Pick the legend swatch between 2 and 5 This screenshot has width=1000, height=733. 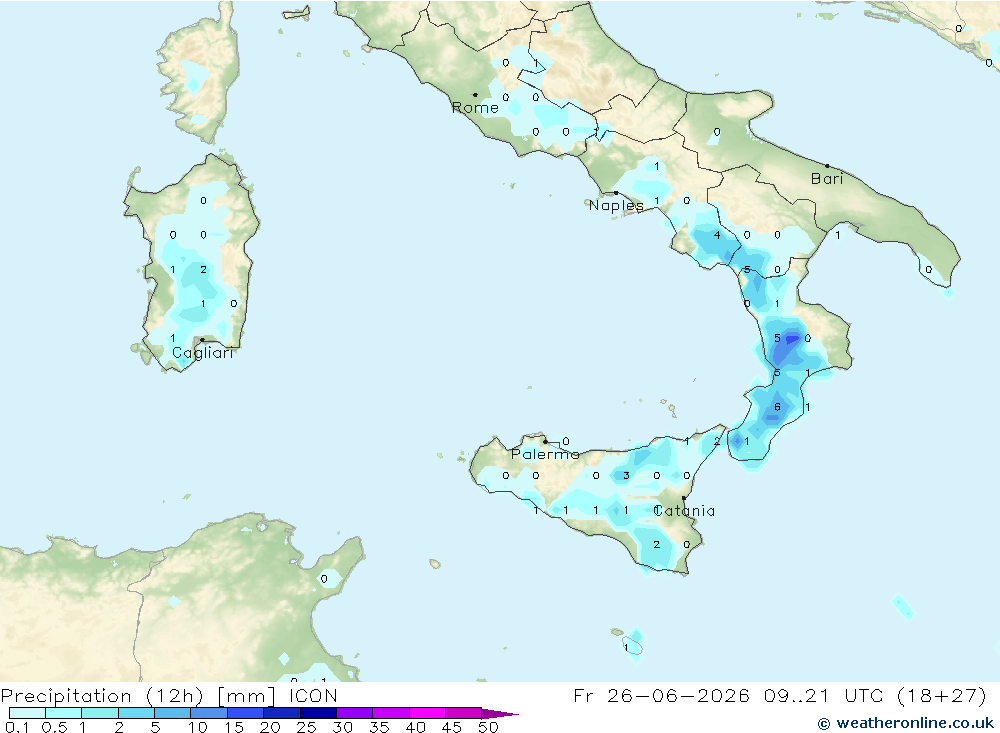[x=136, y=713]
